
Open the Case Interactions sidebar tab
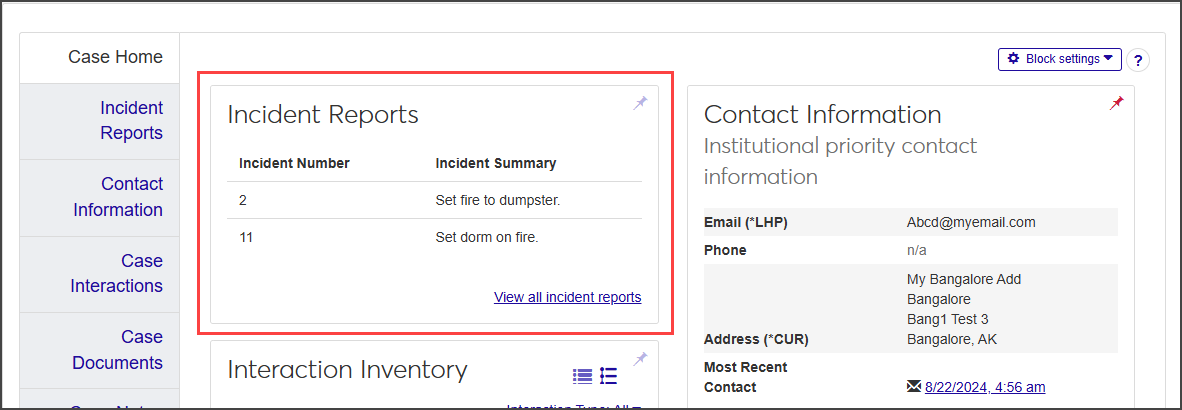click(x=117, y=273)
